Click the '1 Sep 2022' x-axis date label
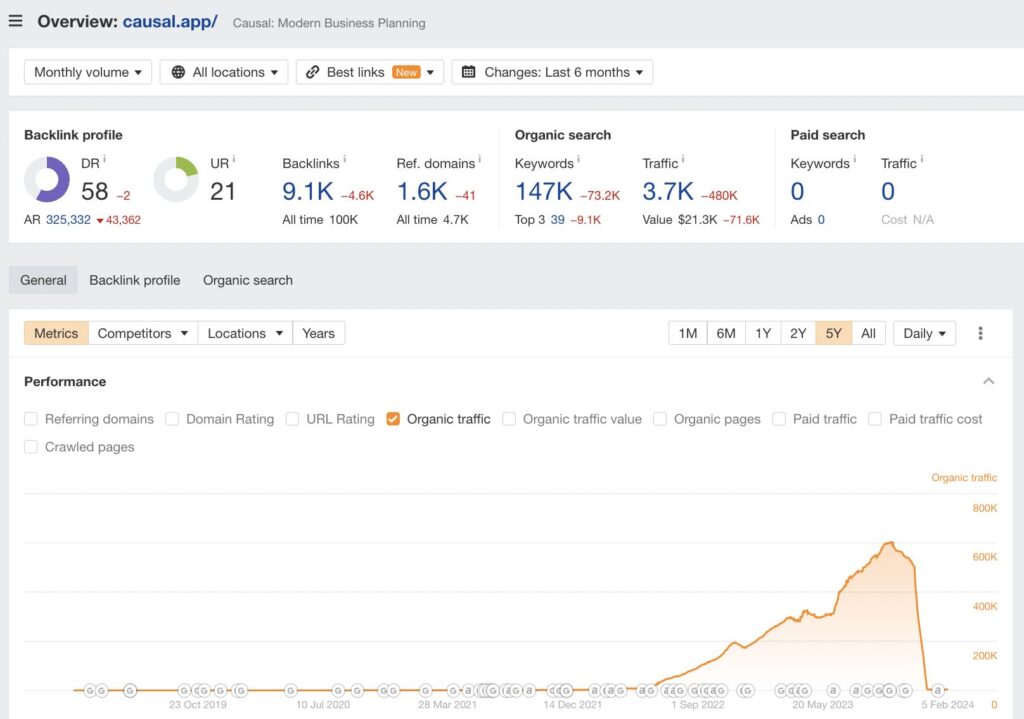Viewport: 1024px width, 719px height. (697, 705)
